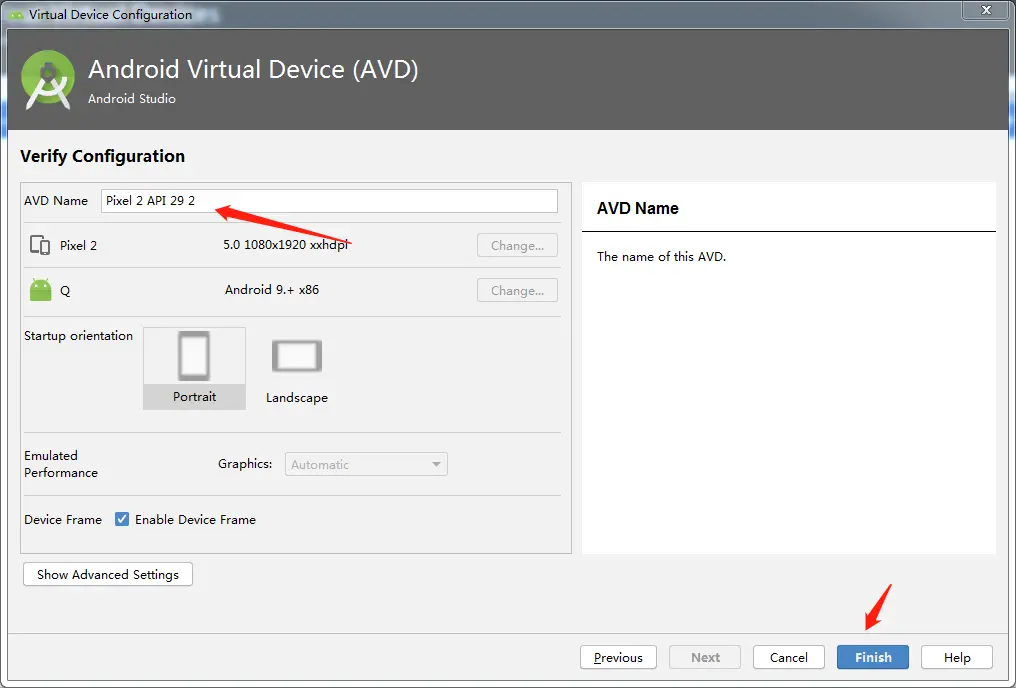Screen dimensions: 1016x688
Task: Click Finish to create the AVD
Action: (x=873, y=657)
